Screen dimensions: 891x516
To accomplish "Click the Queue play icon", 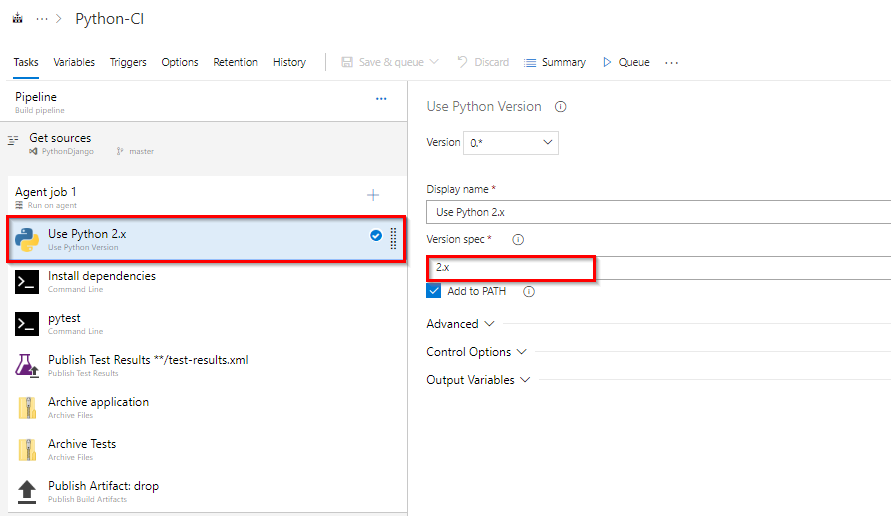I will tap(607, 62).
